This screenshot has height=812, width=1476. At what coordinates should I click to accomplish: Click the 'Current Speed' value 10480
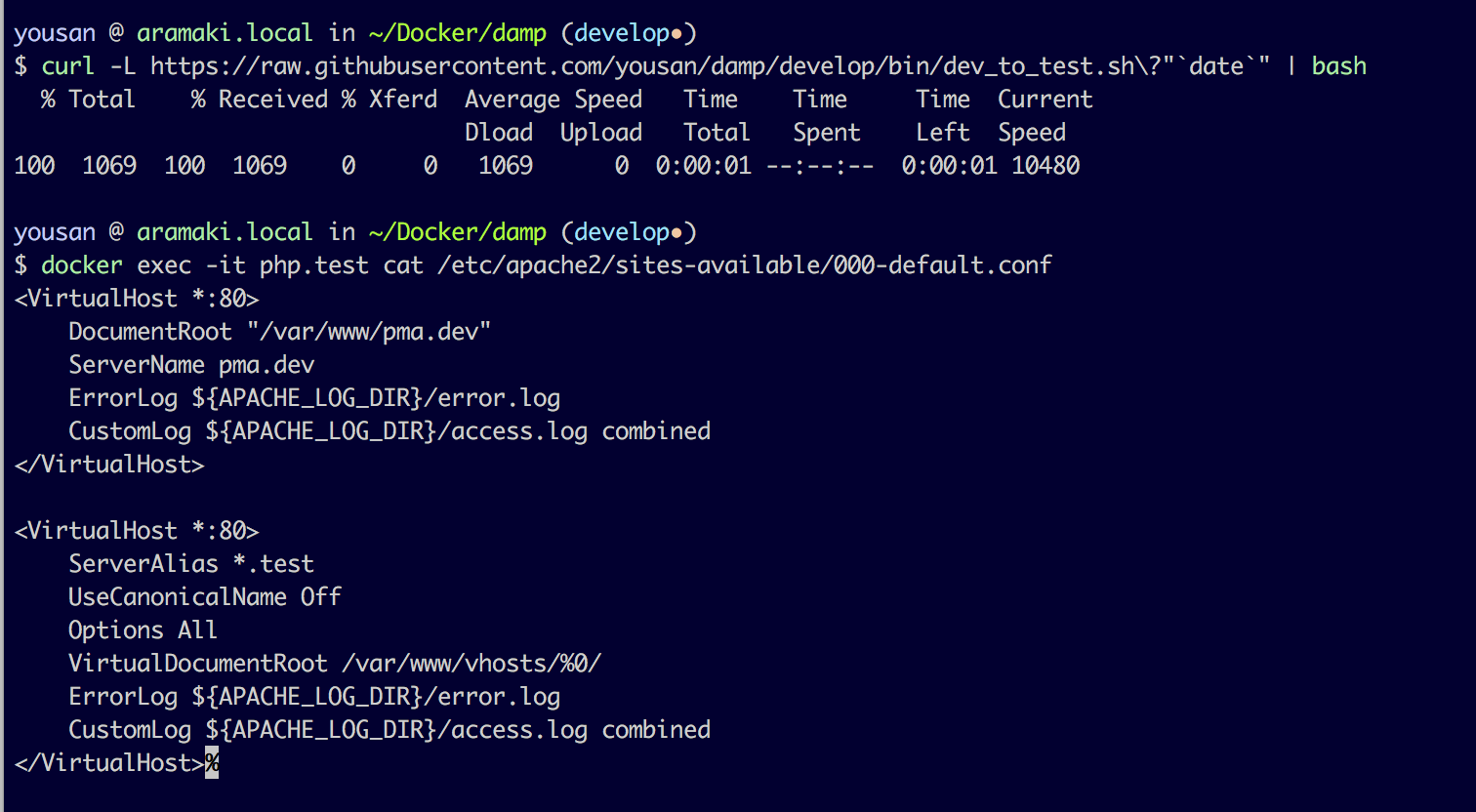[x=1045, y=166]
